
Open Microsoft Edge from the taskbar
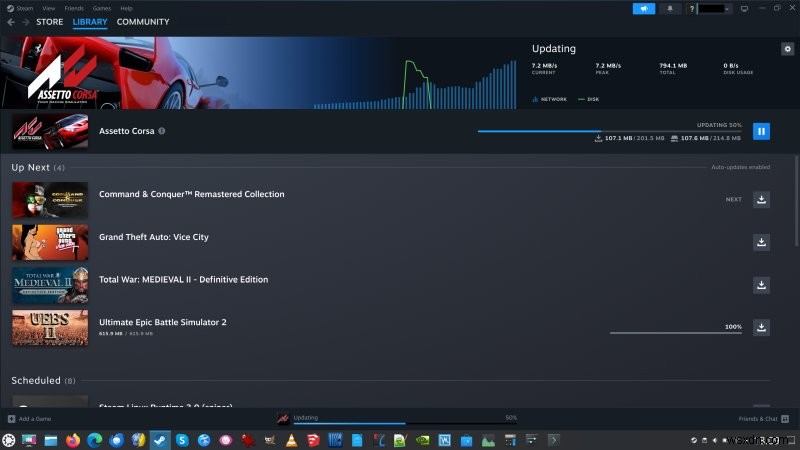tap(94, 440)
